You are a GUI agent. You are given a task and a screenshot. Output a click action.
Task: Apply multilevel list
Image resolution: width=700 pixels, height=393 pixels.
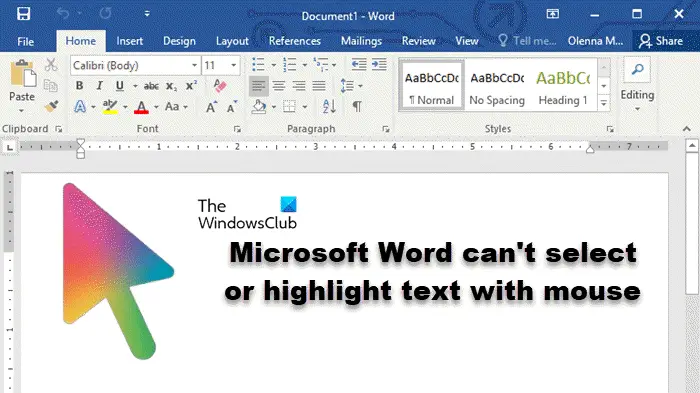tap(321, 64)
